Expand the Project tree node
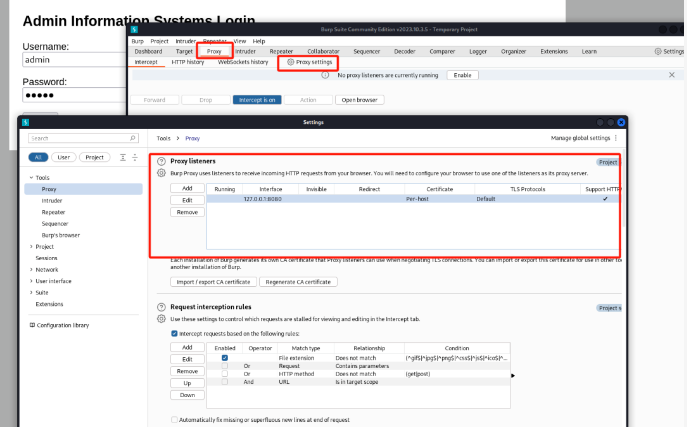 [31, 247]
